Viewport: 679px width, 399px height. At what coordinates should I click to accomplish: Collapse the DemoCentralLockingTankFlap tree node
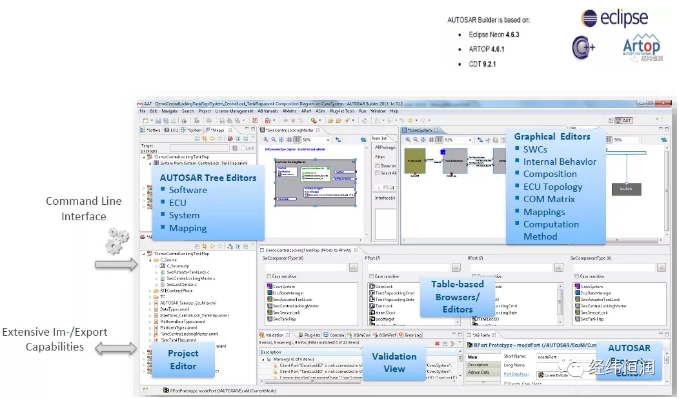pyautogui.click(x=144, y=157)
